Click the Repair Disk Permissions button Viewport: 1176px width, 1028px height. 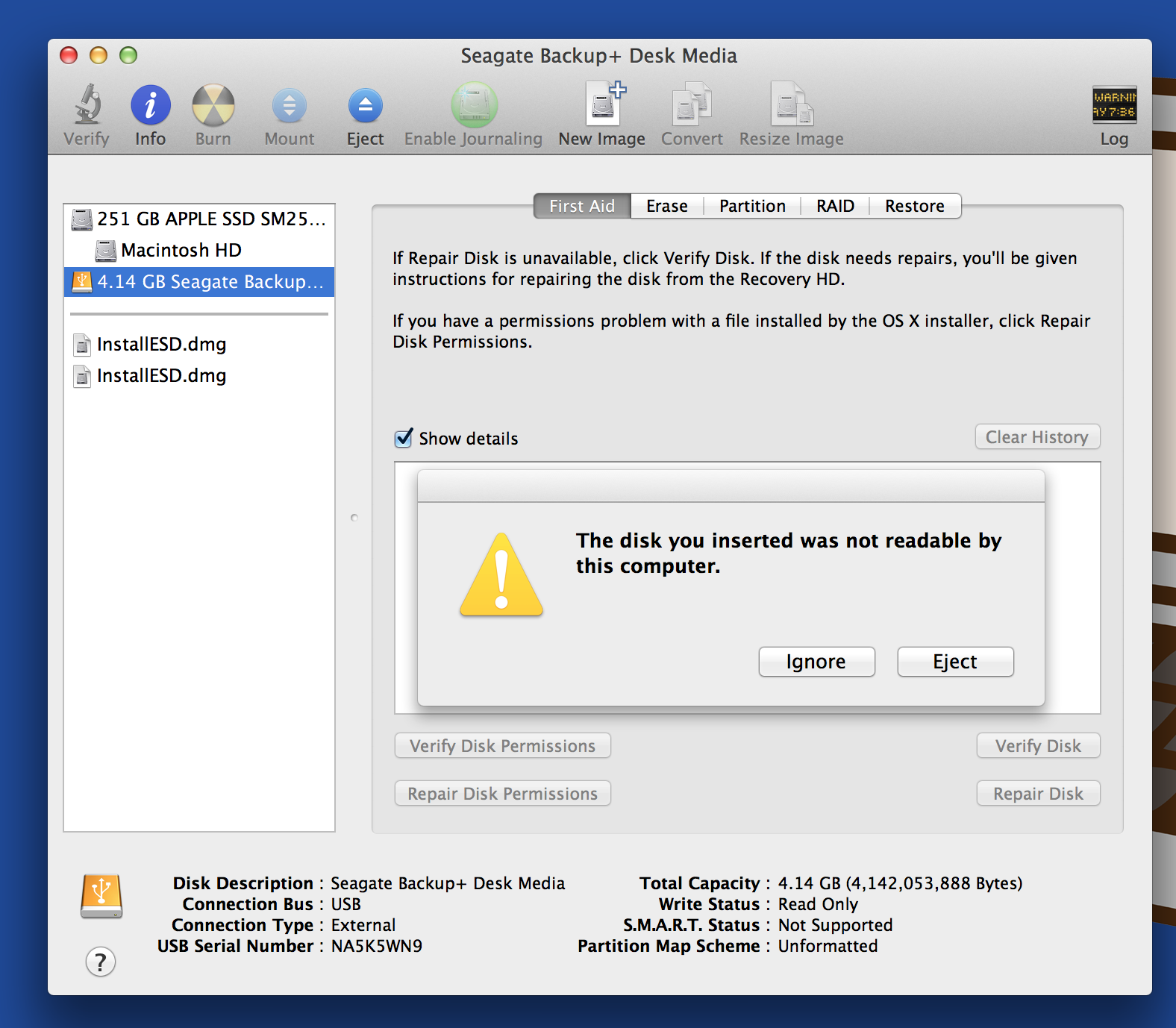[x=503, y=794]
